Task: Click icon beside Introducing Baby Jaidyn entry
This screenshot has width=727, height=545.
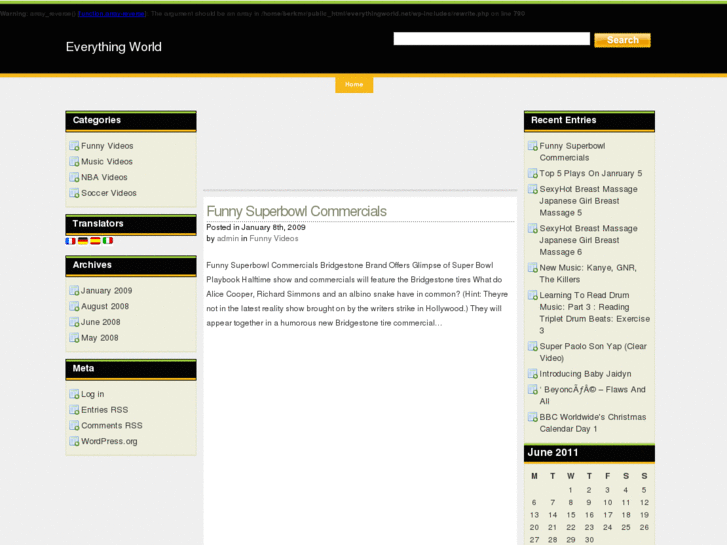Action: (533, 374)
